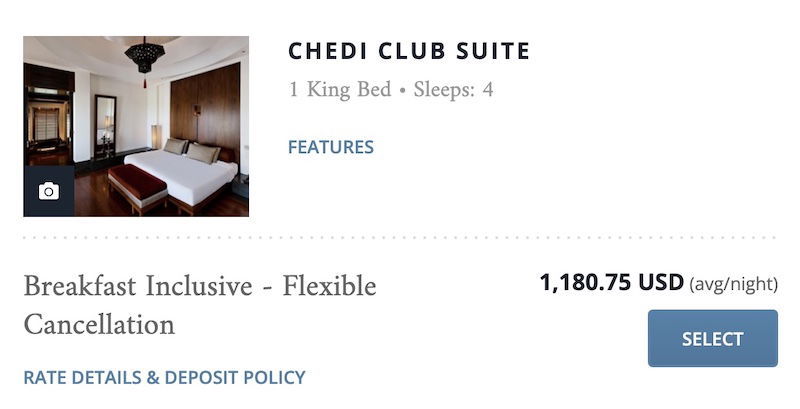This screenshot has width=800, height=409.
Task: Click the (avg/night) label
Action: pos(733,284)
